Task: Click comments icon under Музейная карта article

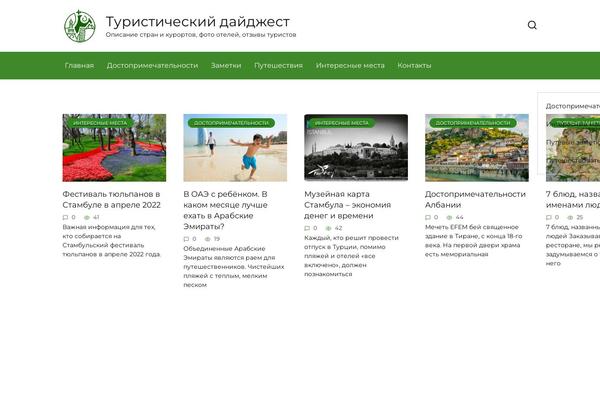Action: [307, 228]
